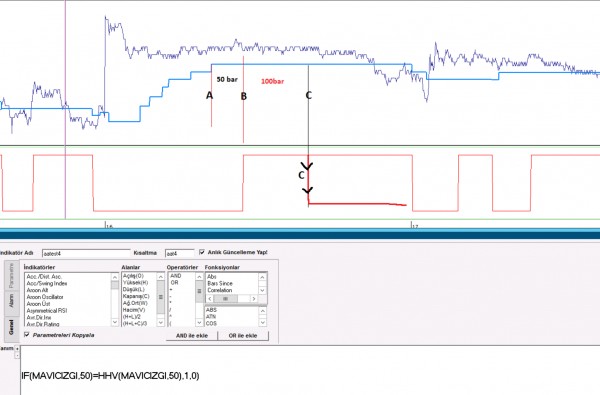This screenshot has height=395, width=600.
Task: Click the OR ile ekle button
Action: (243, 336)
